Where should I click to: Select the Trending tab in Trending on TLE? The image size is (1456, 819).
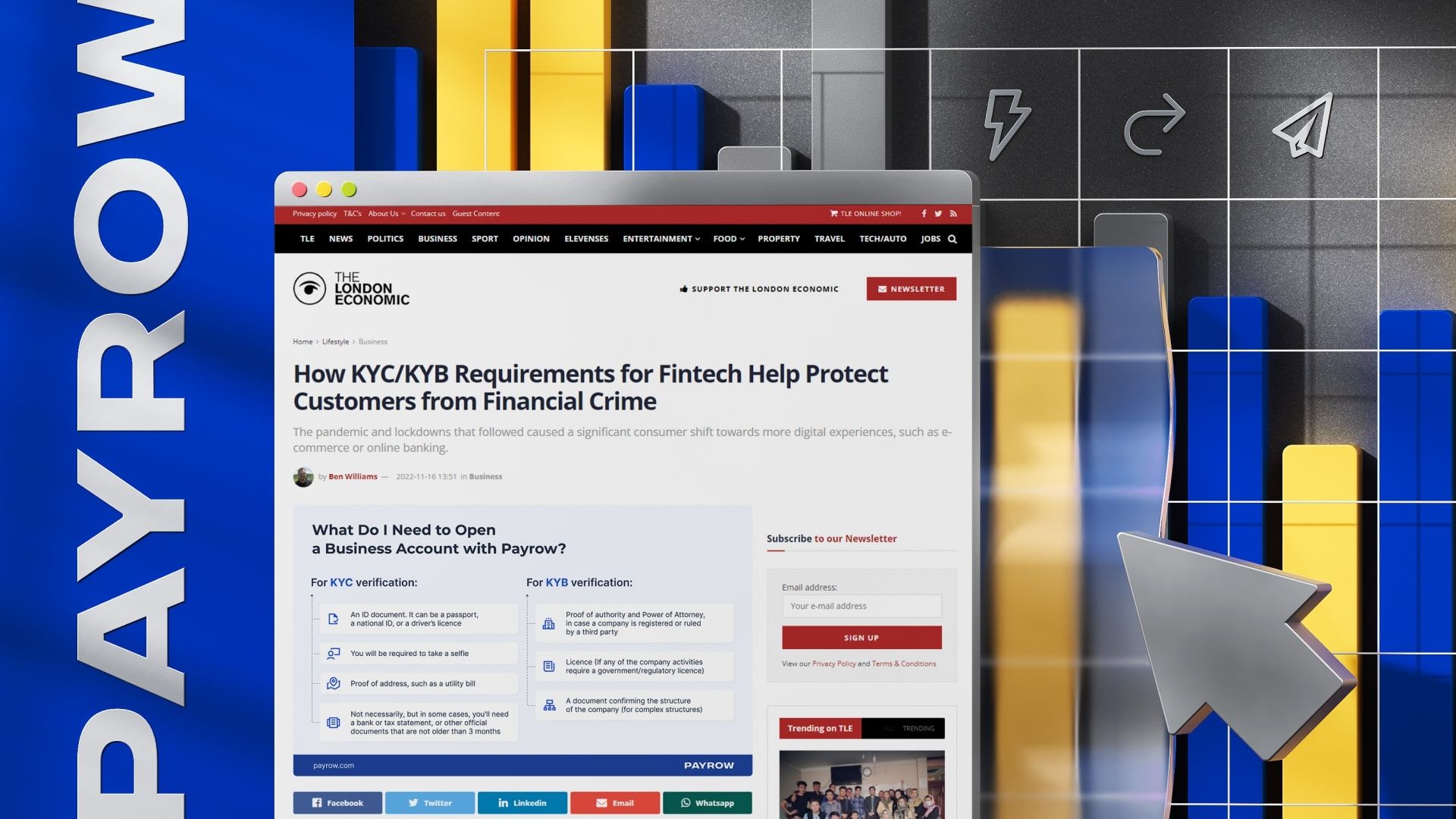pos(918,729)
